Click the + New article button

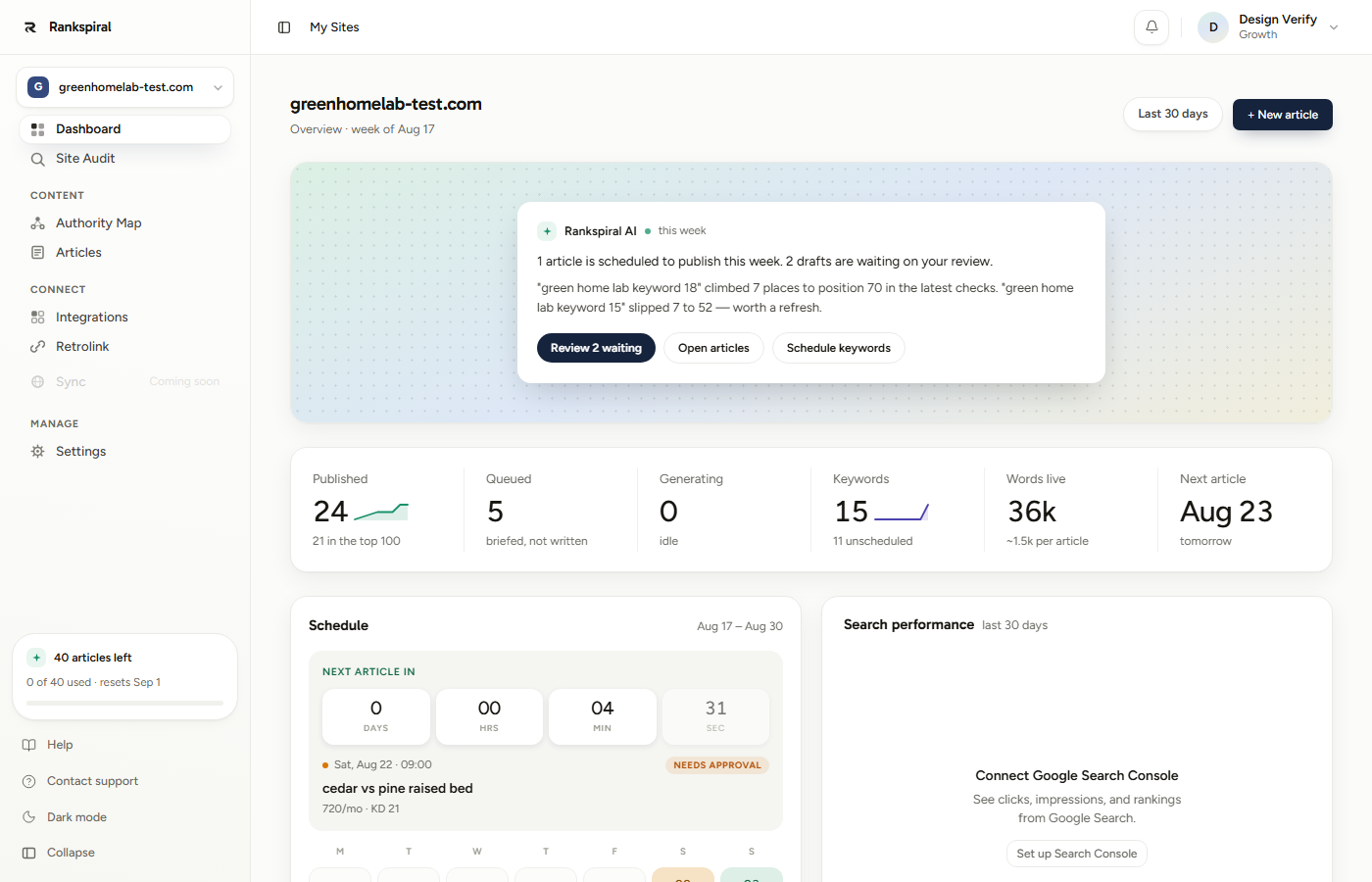point(1282,115)
